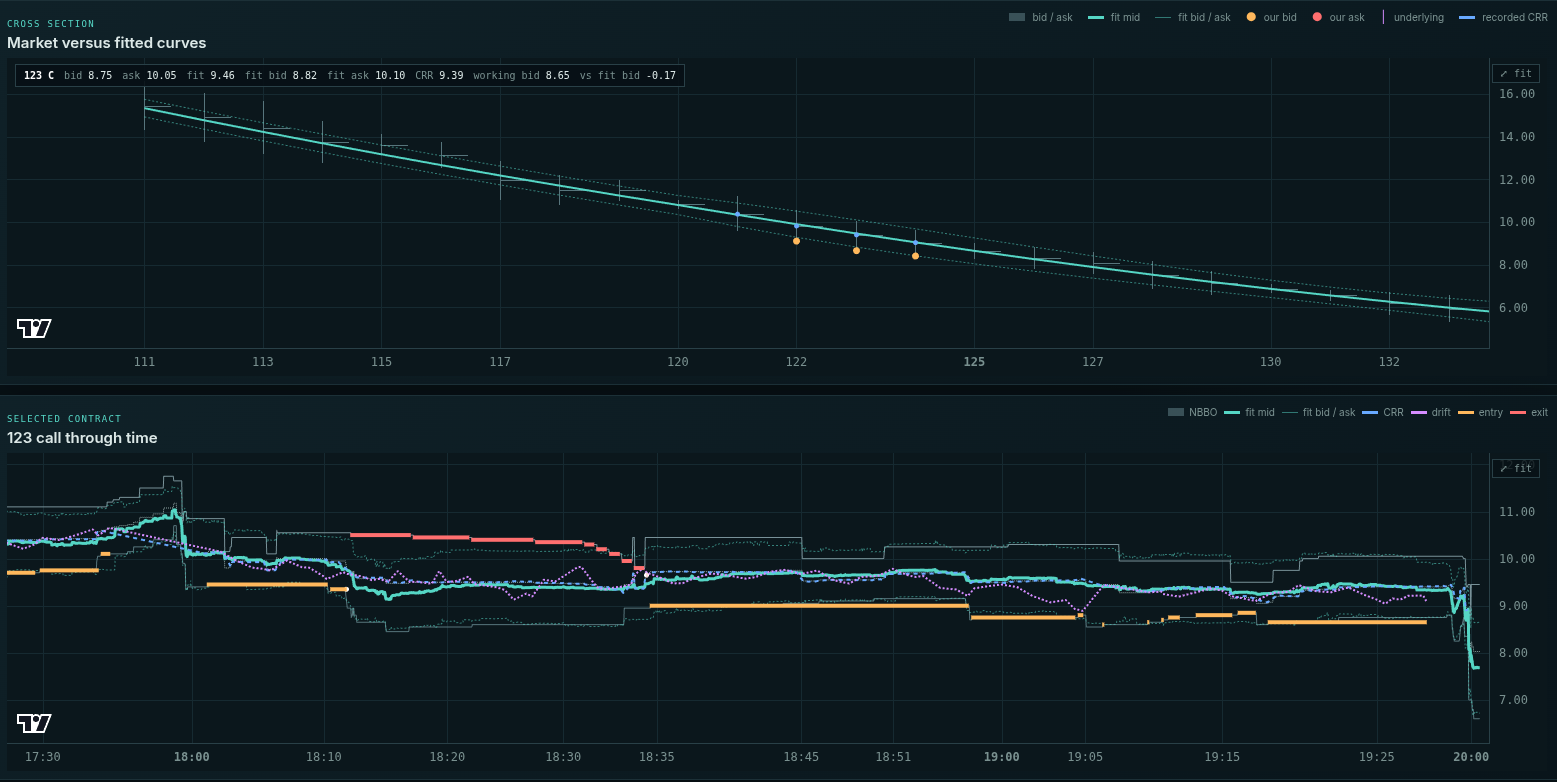Toggle the bid / ask legend series
1557x782 pixels.
(x=1040, y=17)
